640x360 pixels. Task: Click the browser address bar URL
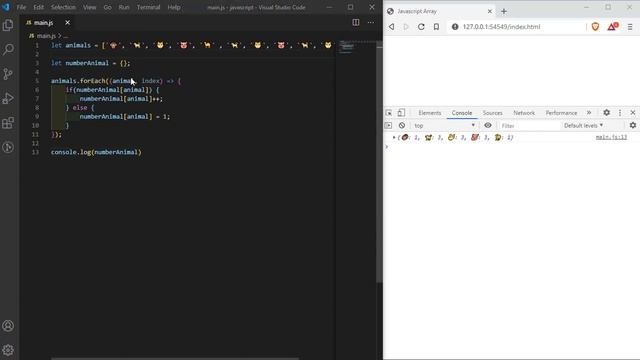tap(501, 27)
